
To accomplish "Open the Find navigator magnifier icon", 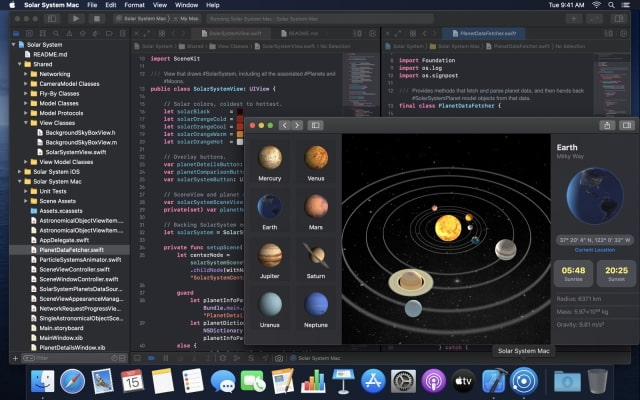I will (56, 33).
